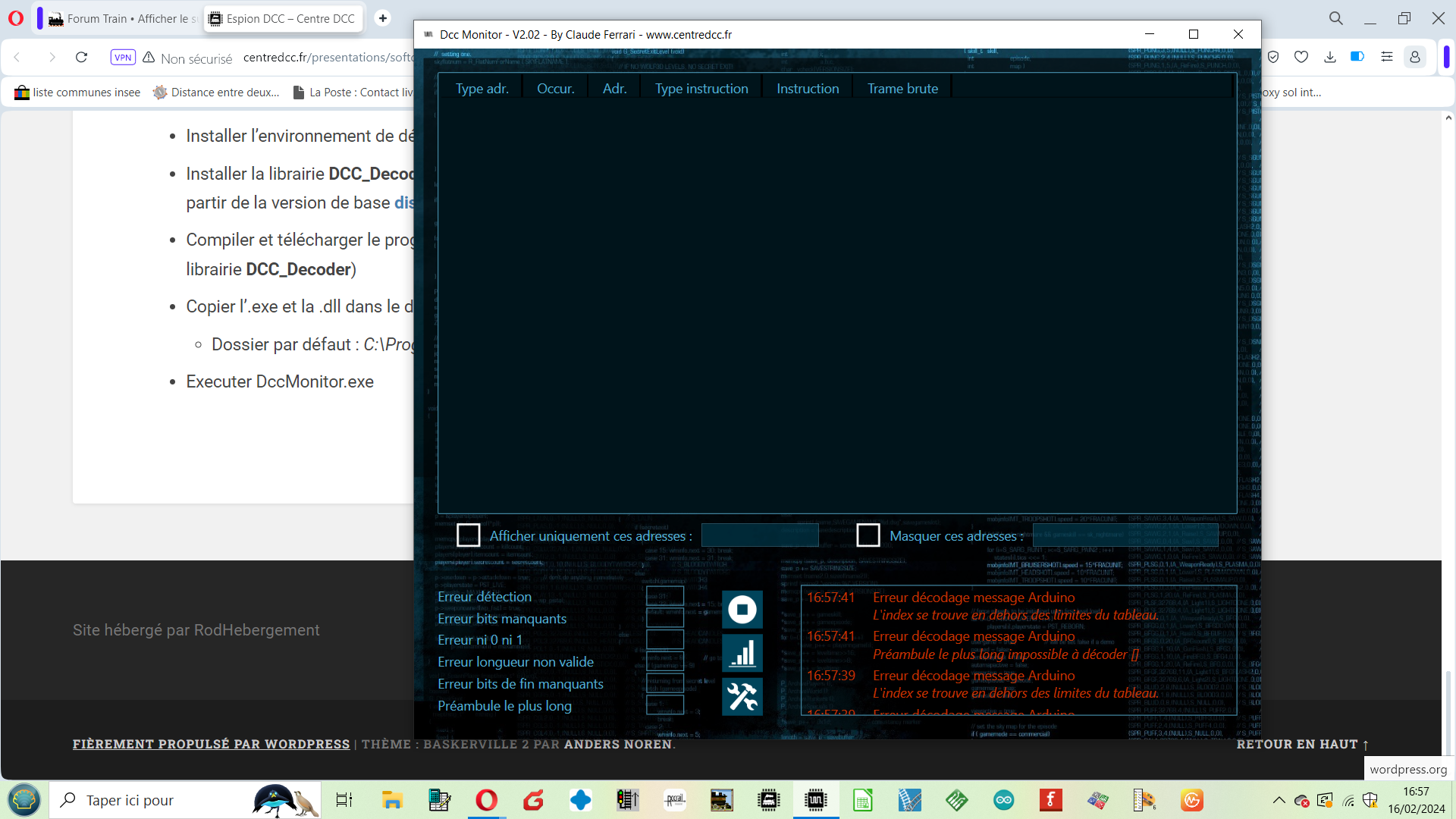
Task: Click the stop recording button in Dcc Monitor
Action: 742,610
